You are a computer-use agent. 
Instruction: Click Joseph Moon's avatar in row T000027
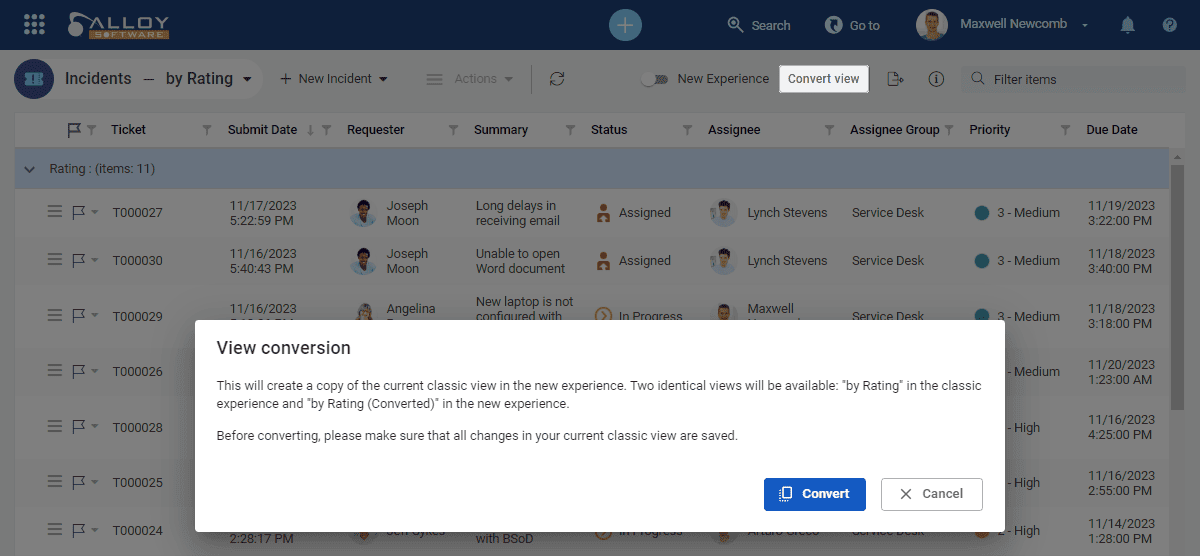pyautogui.click(x=364, y=212)
